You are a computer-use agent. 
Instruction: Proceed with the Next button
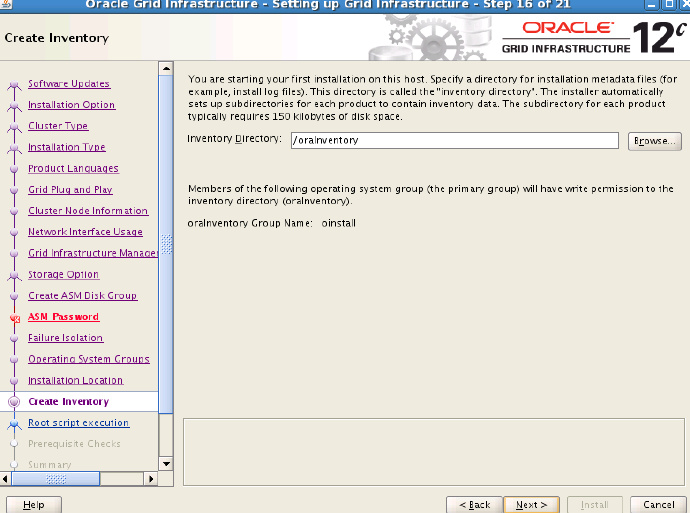tap(532, 505)
